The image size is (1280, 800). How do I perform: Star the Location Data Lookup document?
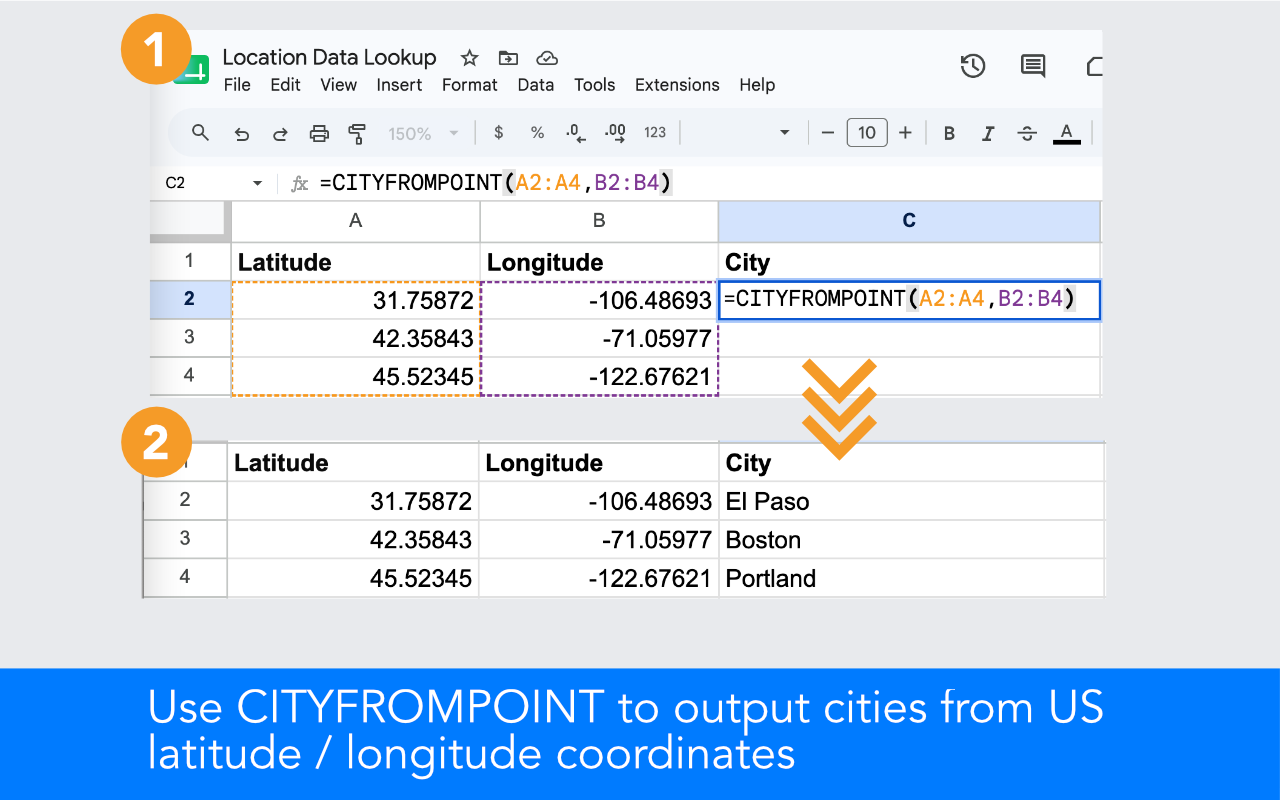coord(469,57)
